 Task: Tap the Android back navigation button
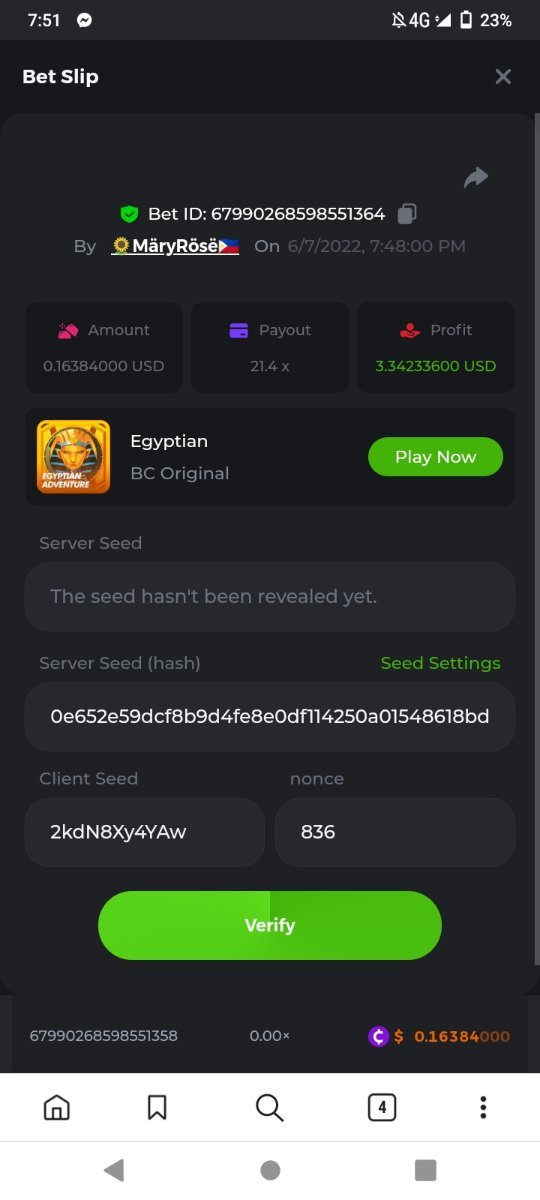114,1170
